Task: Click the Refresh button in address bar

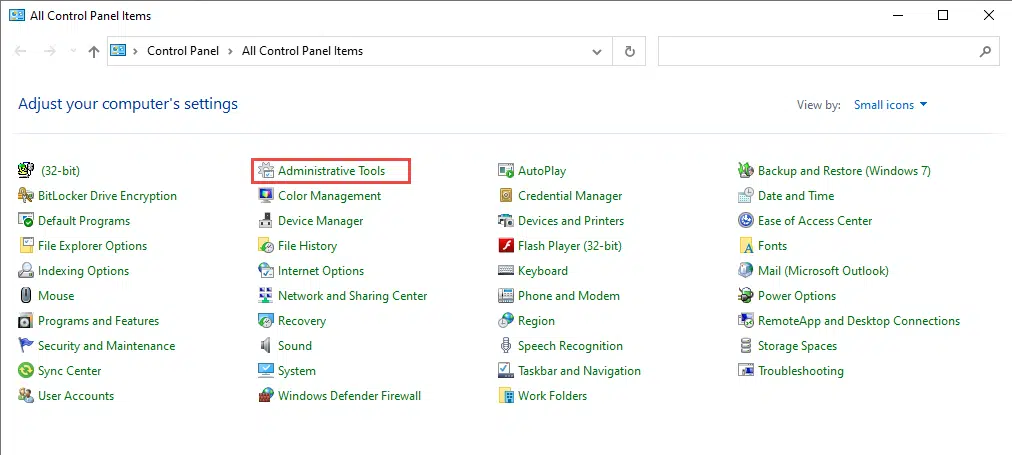Action: (x=630, y=52)
